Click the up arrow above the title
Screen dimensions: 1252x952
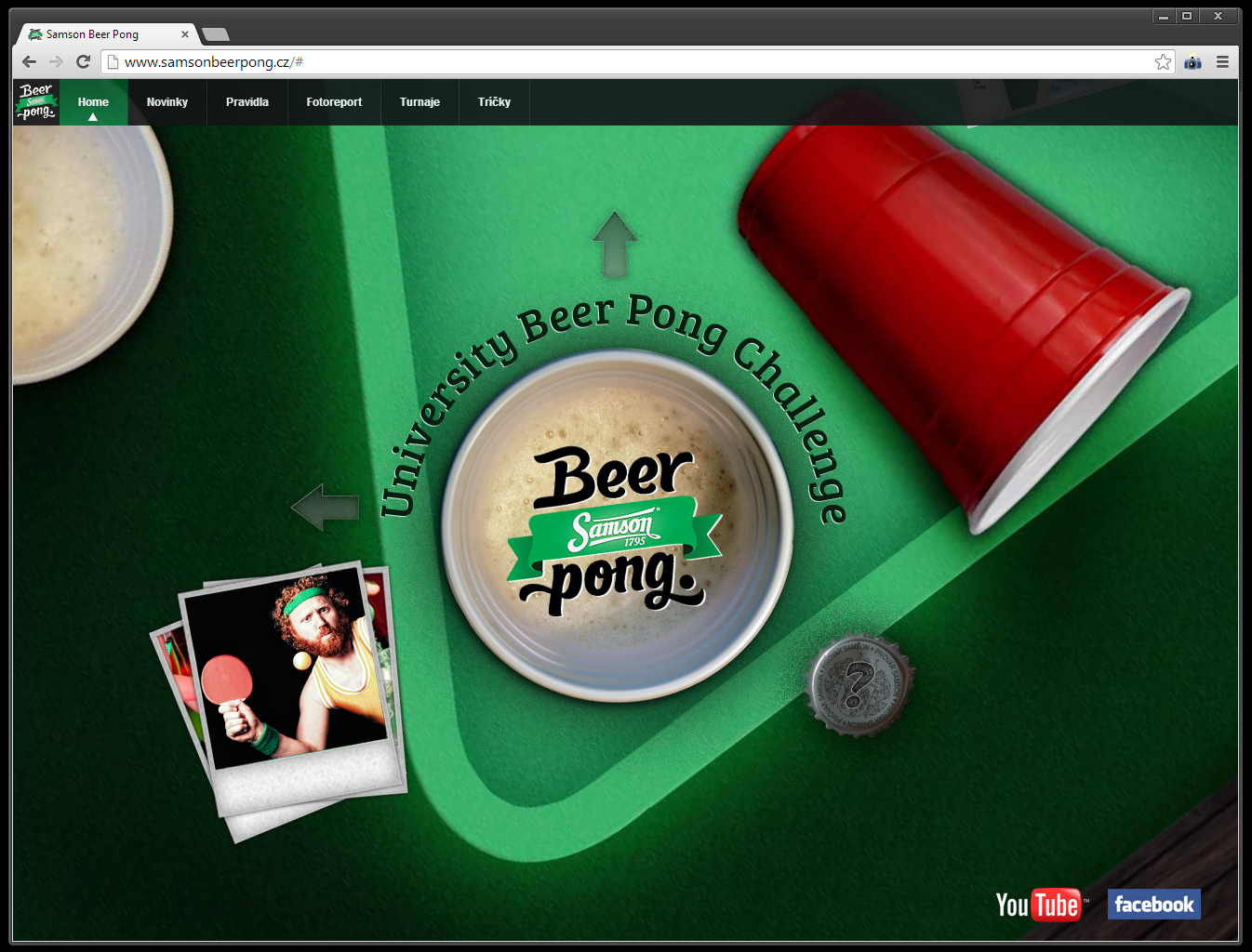(615, 245)
